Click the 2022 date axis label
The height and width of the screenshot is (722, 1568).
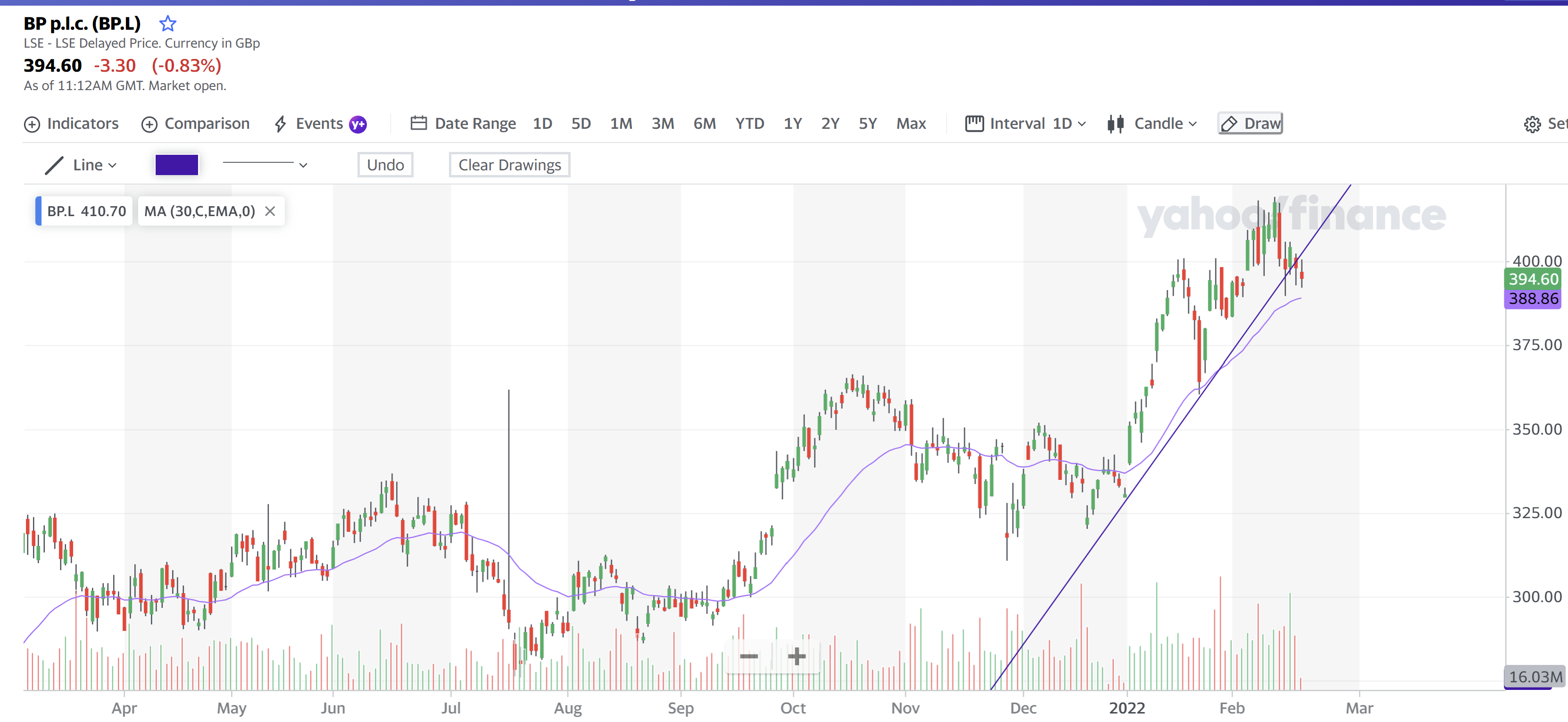click(1127, 708)
